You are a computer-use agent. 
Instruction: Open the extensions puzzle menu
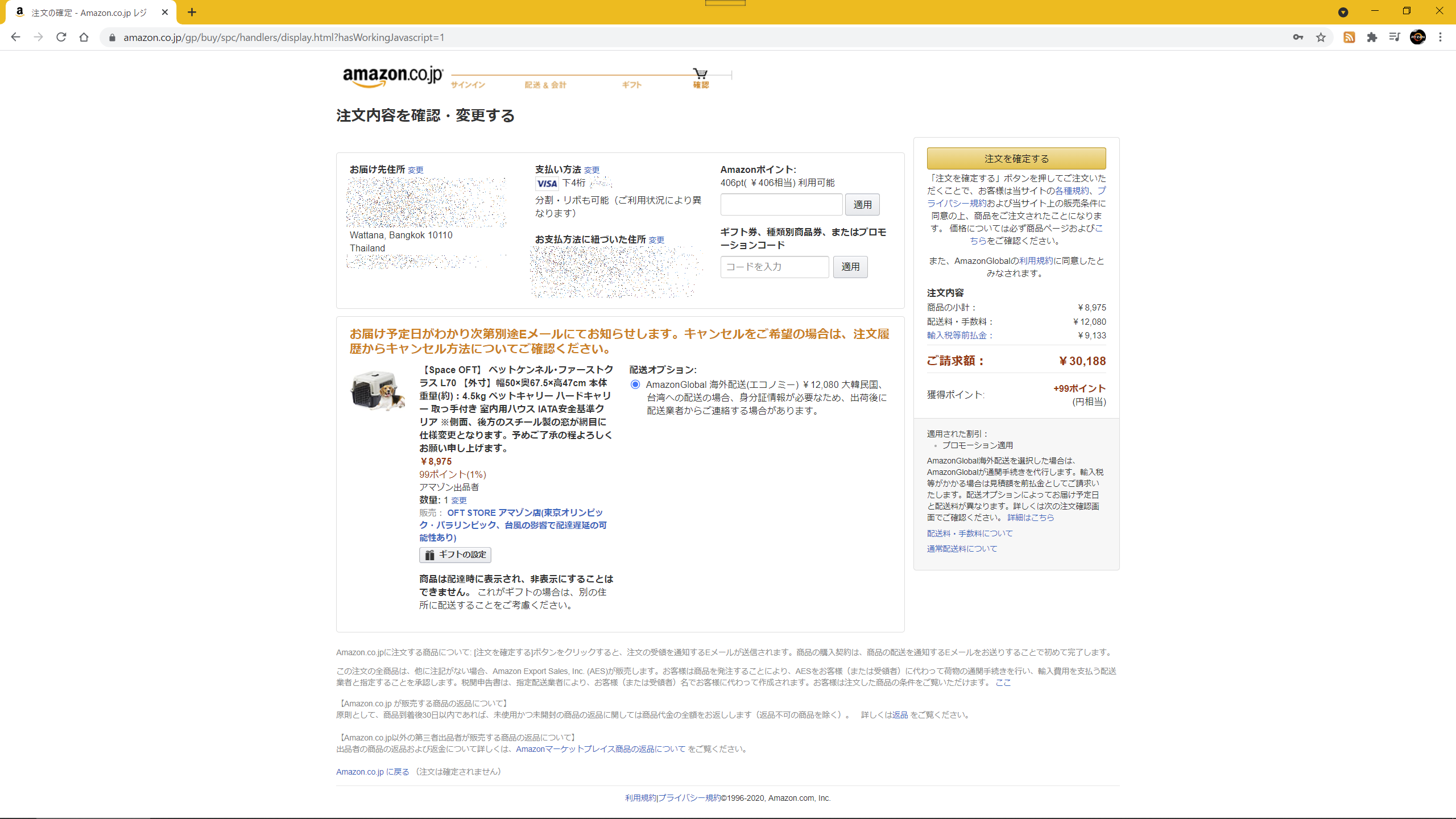[1372, 37]
